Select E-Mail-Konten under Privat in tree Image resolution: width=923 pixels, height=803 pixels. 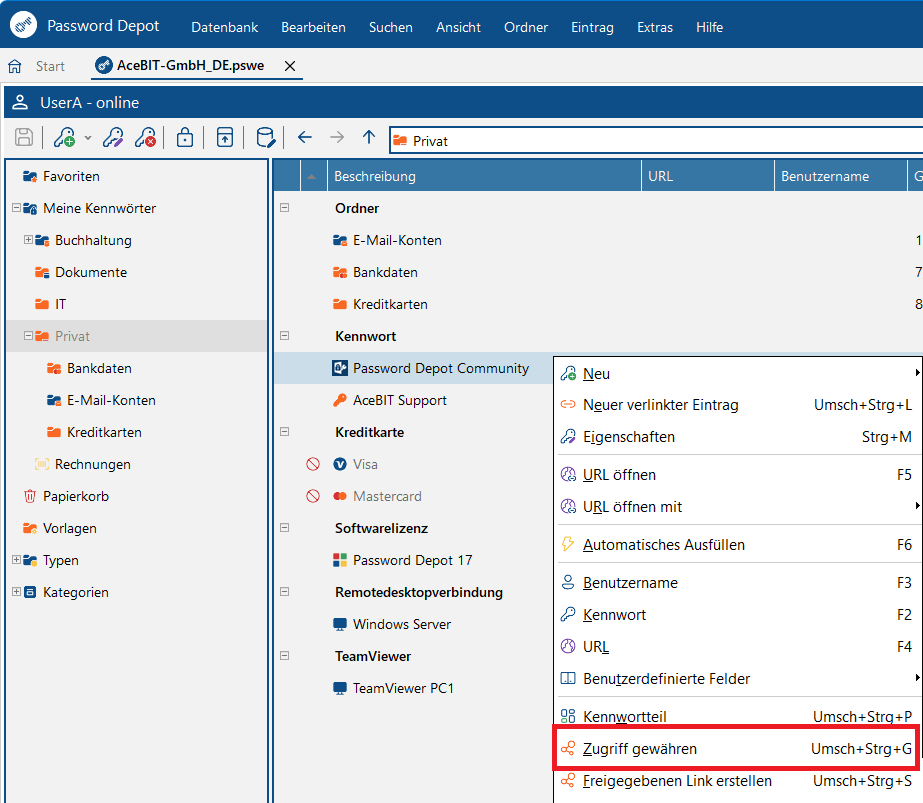(x=111, y=400)
